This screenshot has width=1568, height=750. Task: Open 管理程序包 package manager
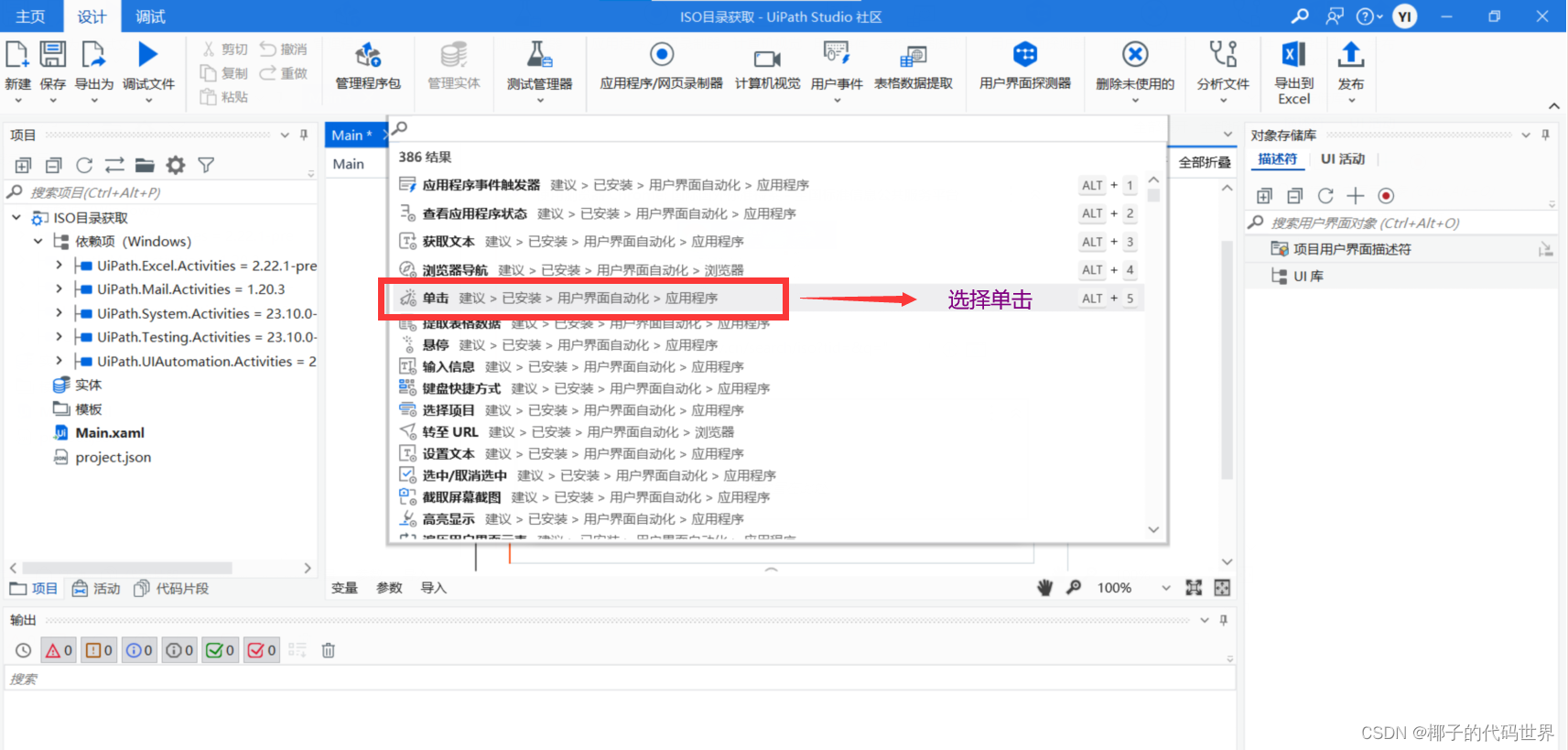(368, 55)
